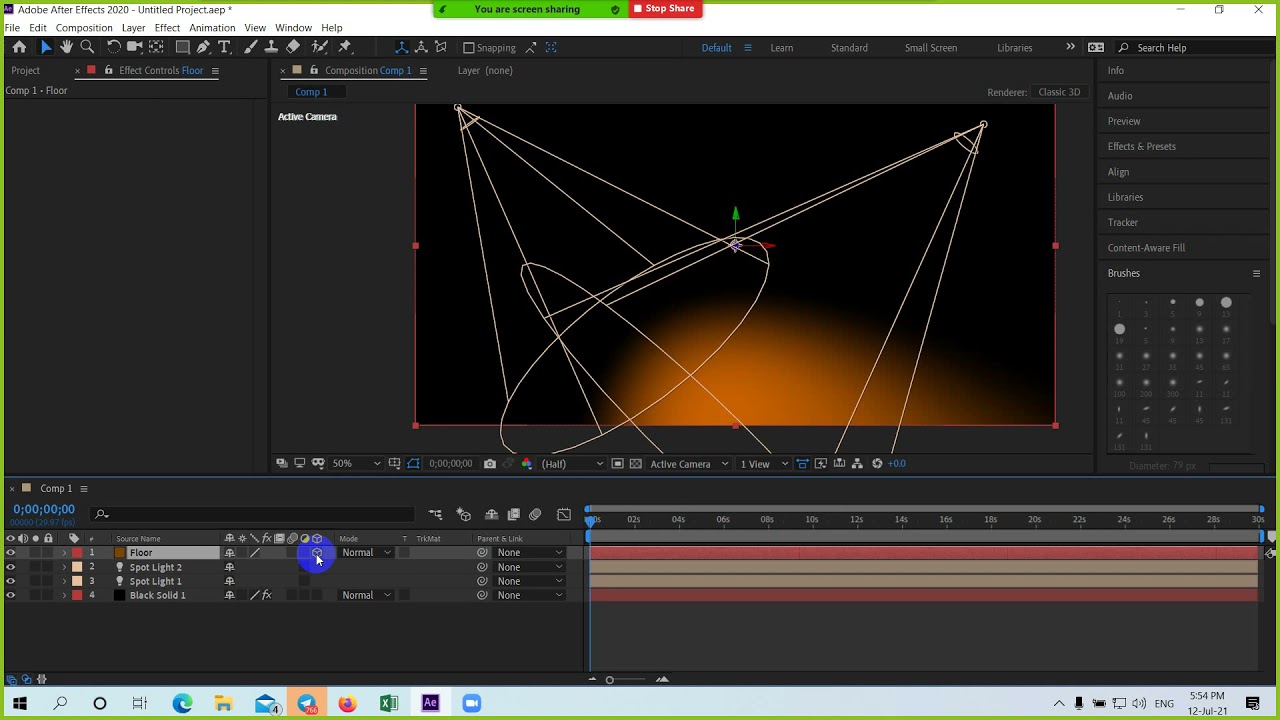
Task: Expand the Effects & Presets panel
Action: [x=1141, y=146]
